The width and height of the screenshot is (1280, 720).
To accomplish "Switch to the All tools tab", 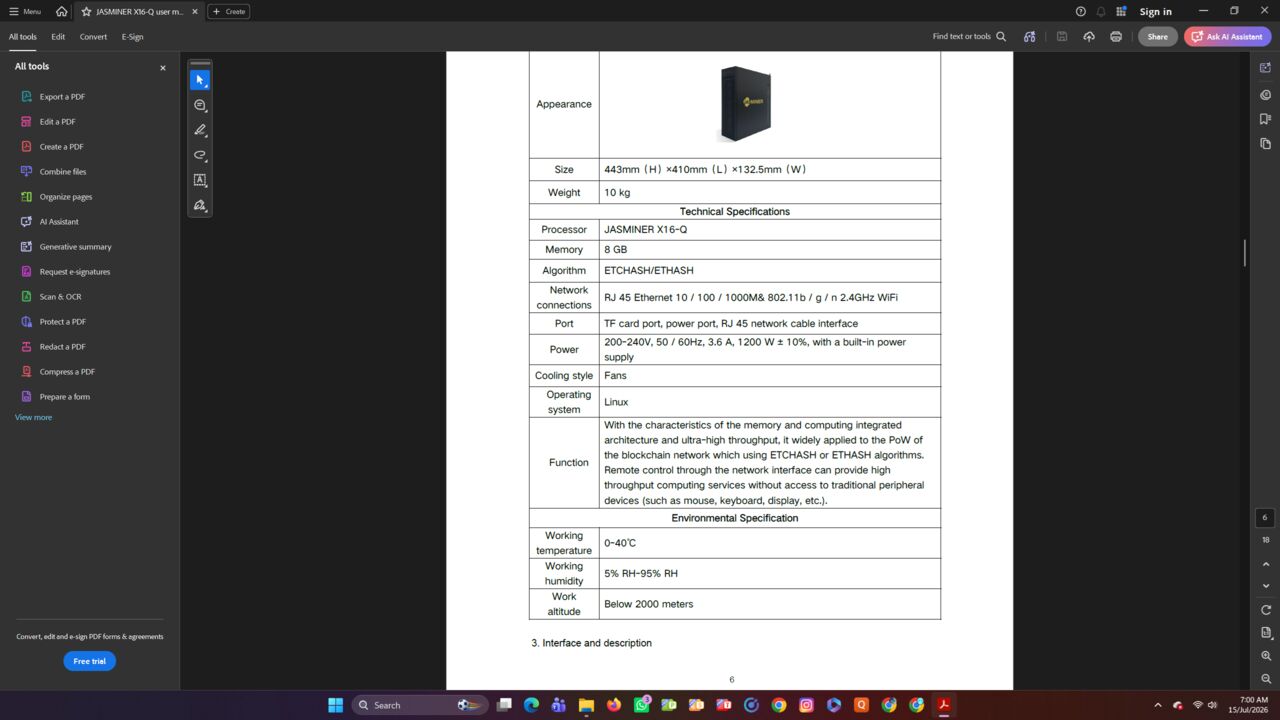I will [23, 37].
